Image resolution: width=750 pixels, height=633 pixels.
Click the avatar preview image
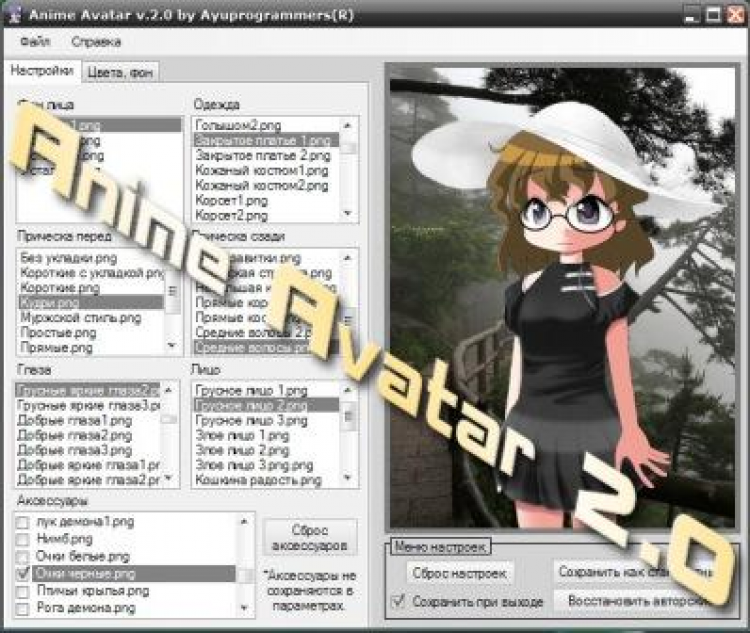tap(562, 297)
